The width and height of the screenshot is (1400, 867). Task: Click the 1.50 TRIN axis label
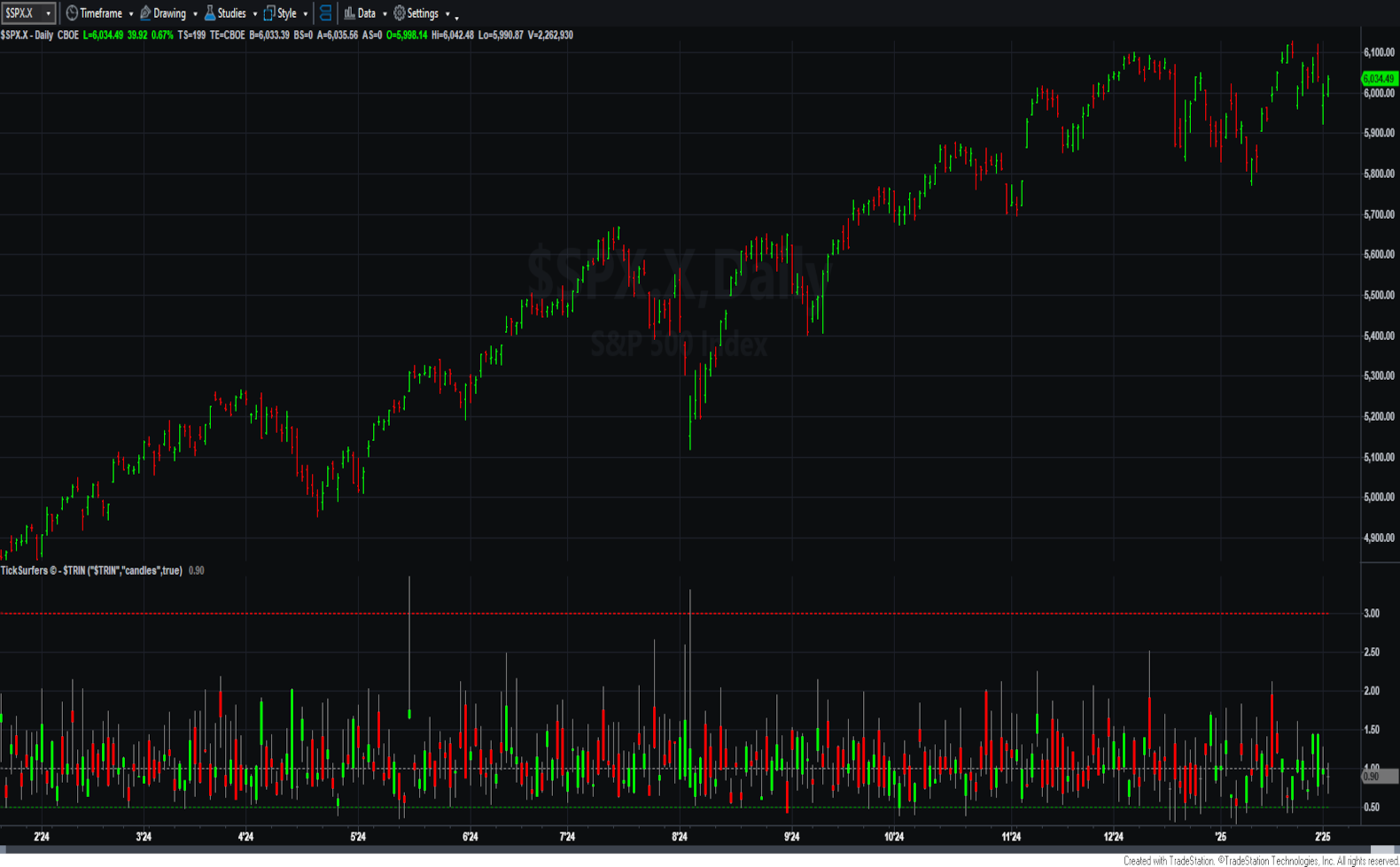pos(1372,731)
